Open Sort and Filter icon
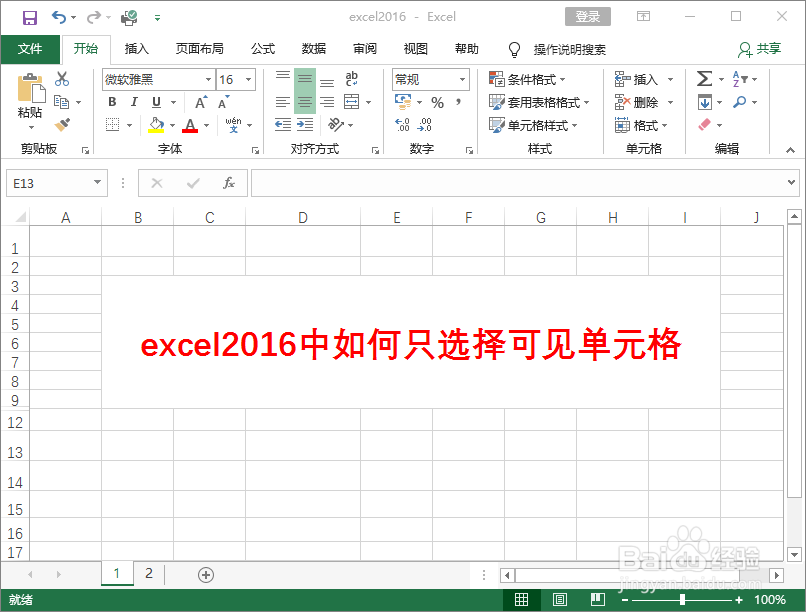The image size is (806, 612). (740, 79)
